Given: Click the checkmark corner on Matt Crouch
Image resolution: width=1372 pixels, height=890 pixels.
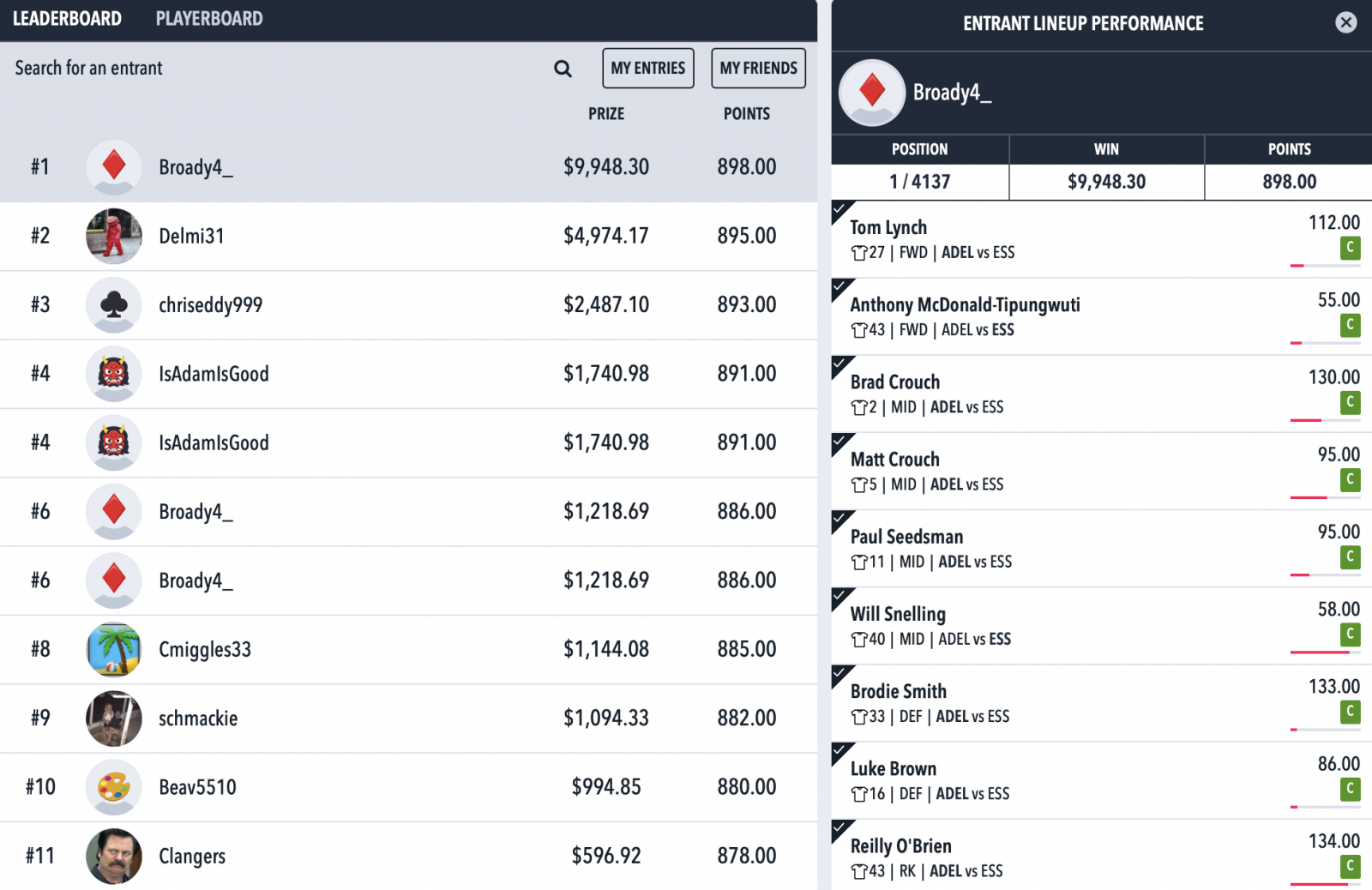Looking at the screenshot, I should click(x=840, y=442).
